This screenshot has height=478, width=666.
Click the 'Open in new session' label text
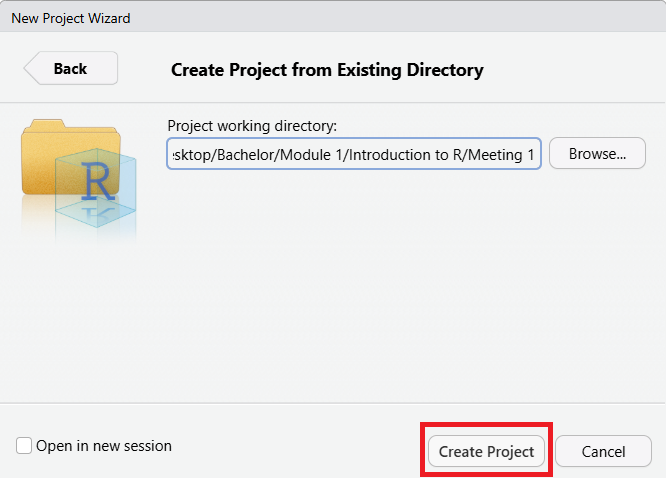[x=104, y=446]
